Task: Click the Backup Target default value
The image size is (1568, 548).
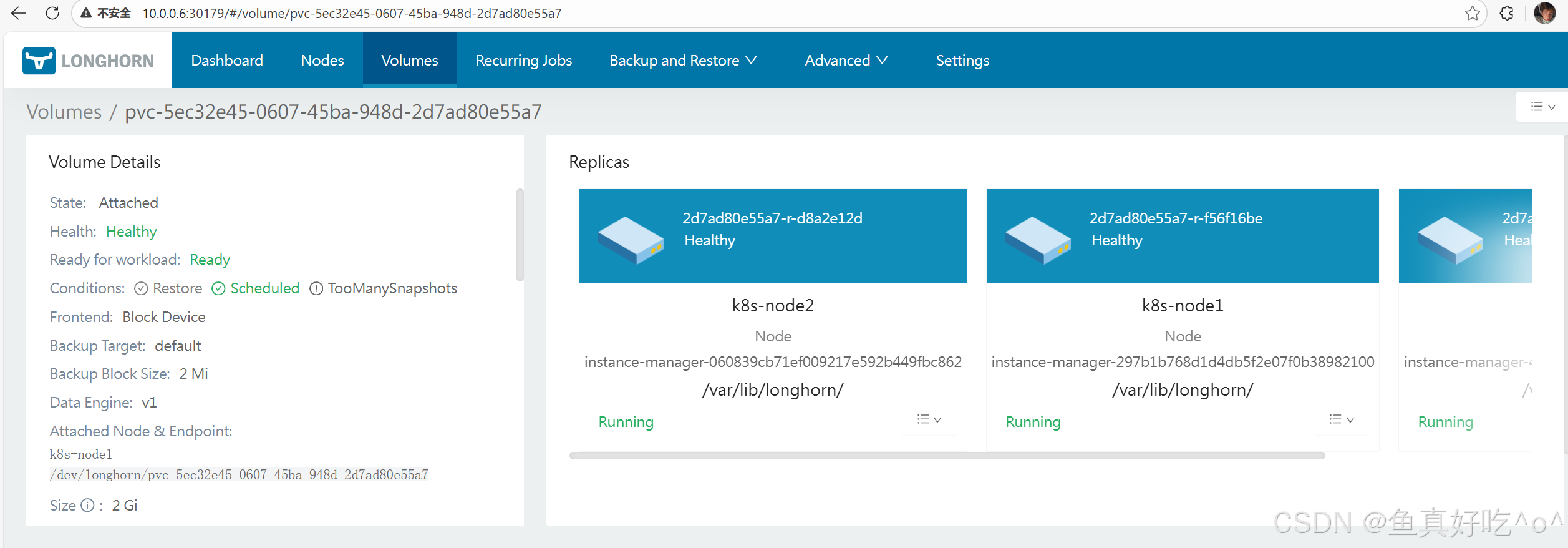Action: click(x=178, y=346)
